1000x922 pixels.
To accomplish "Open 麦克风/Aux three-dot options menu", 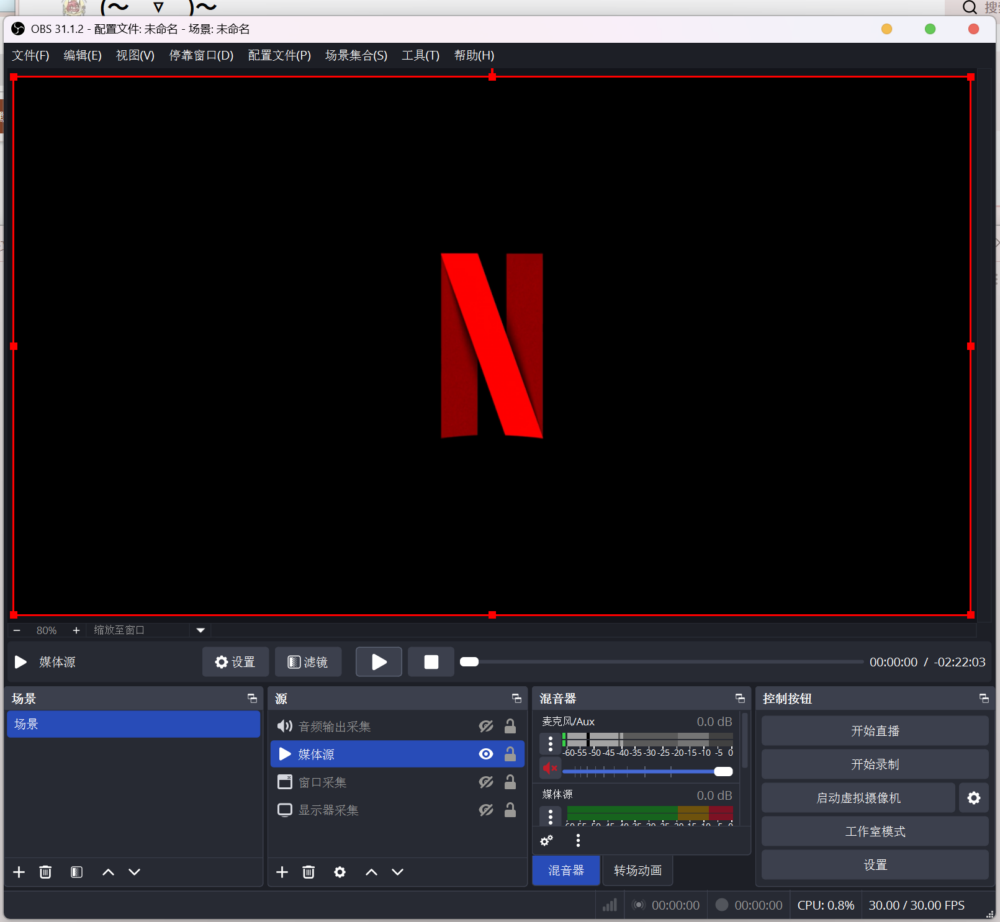I will click(550, 743).
